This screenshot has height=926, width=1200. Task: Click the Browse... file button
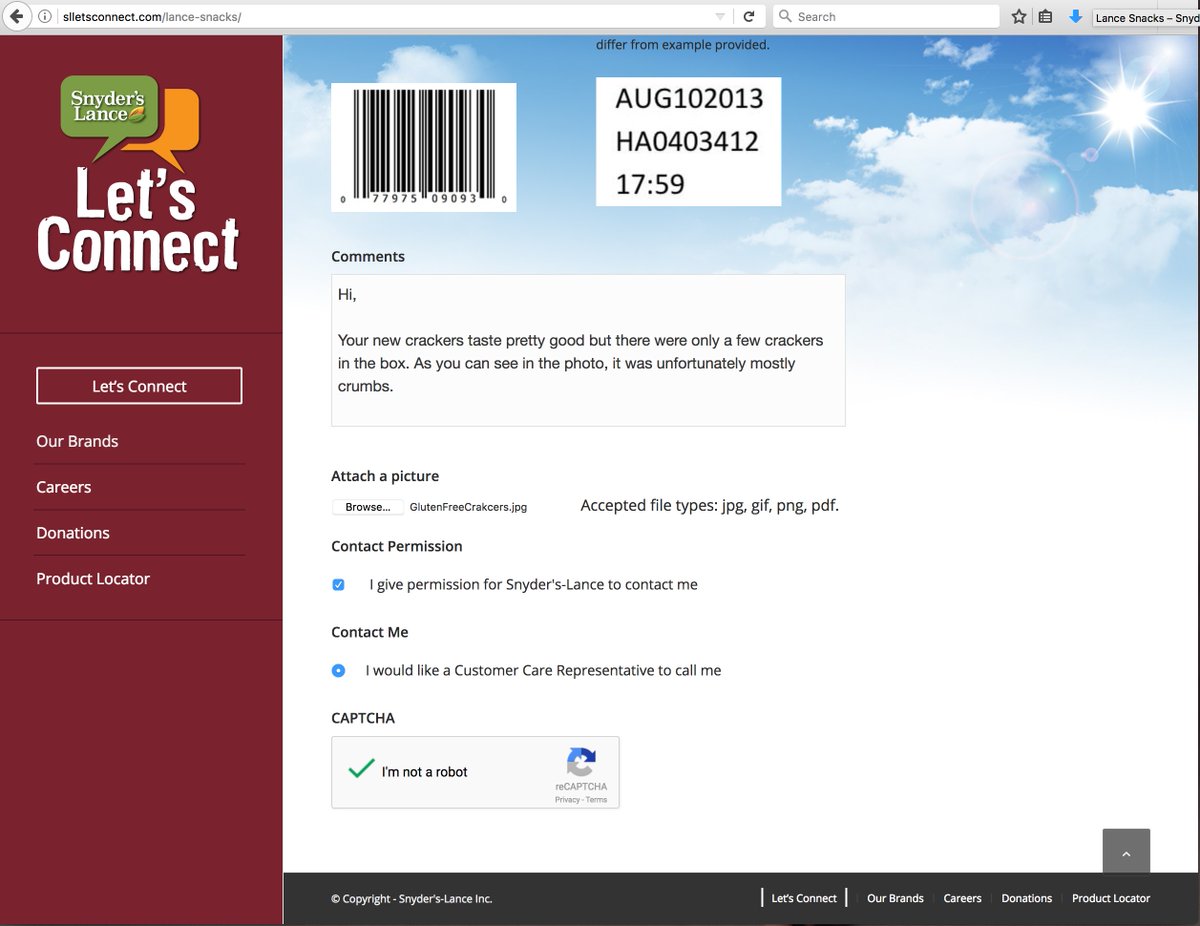pyautogui.click(x=368, y=507)
